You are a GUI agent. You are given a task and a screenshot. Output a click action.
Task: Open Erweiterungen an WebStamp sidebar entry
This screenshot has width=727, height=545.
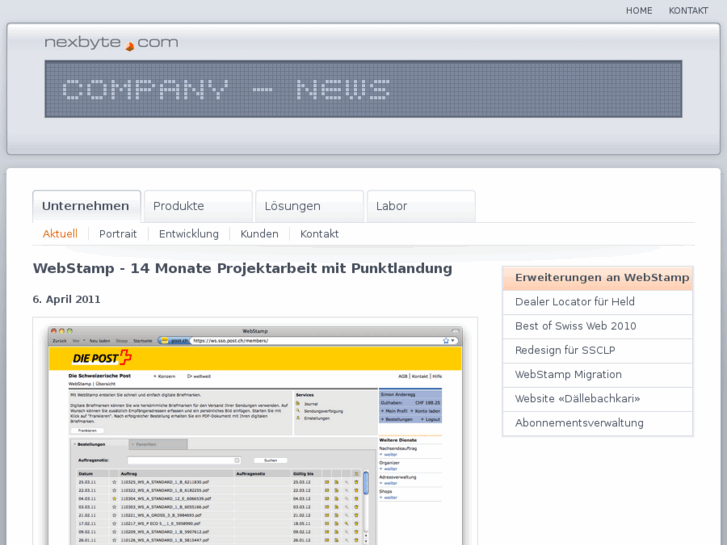pos(598,278)
